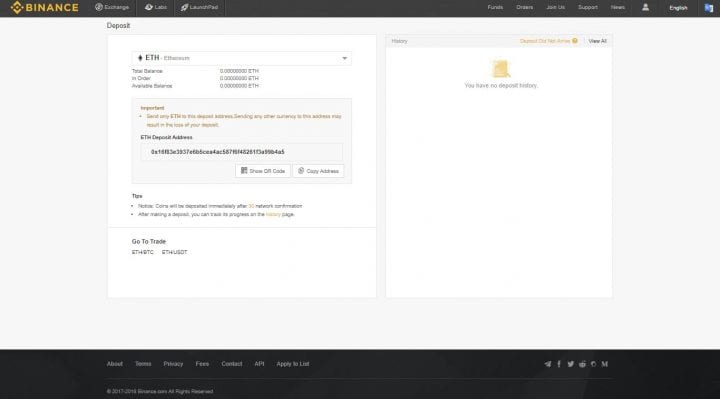Open the Funds menu
720x399 pixels.
[x=495, y=7]
